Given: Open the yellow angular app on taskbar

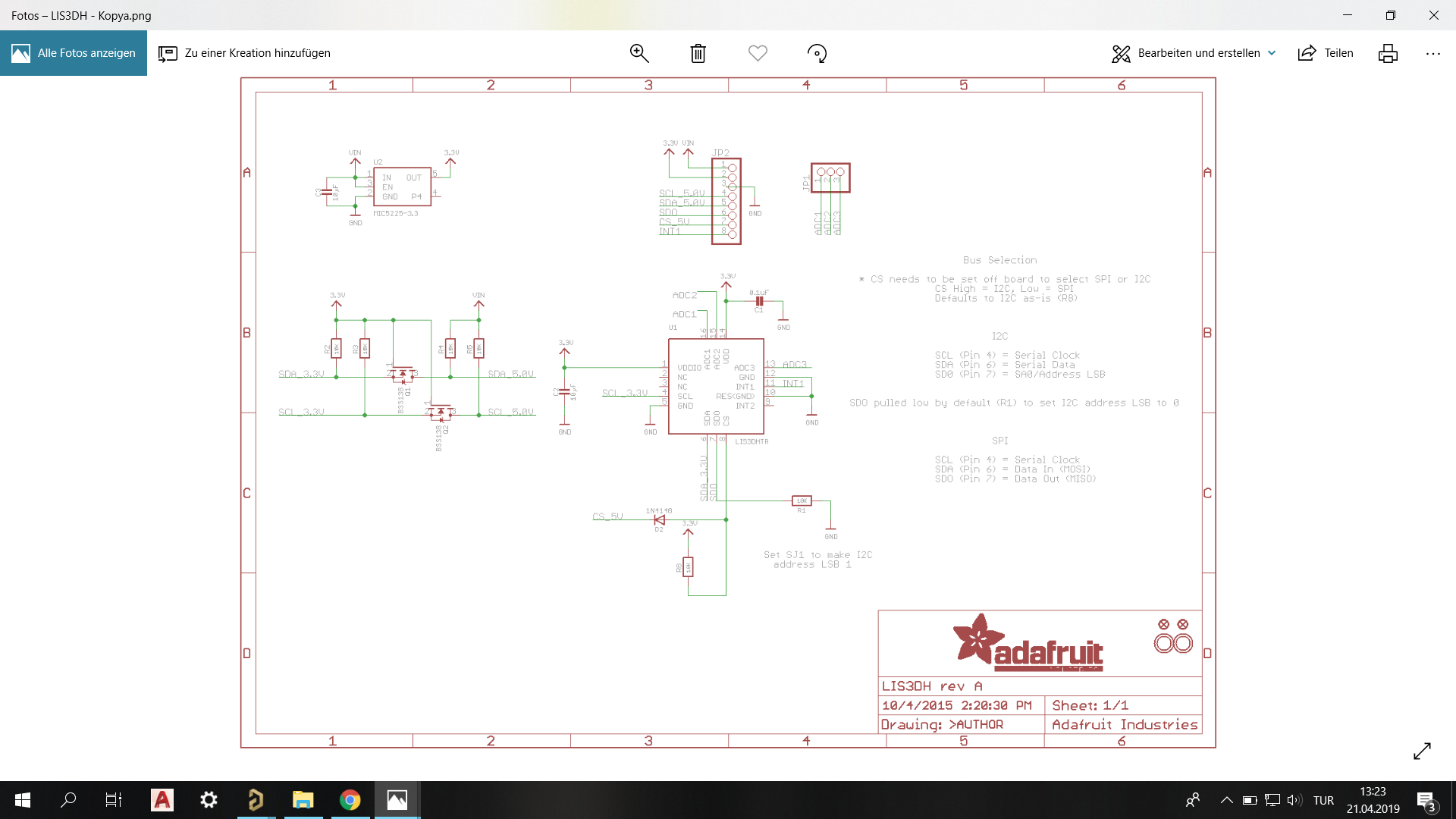Looking at the screenshot, I should [x=256, y=800].
